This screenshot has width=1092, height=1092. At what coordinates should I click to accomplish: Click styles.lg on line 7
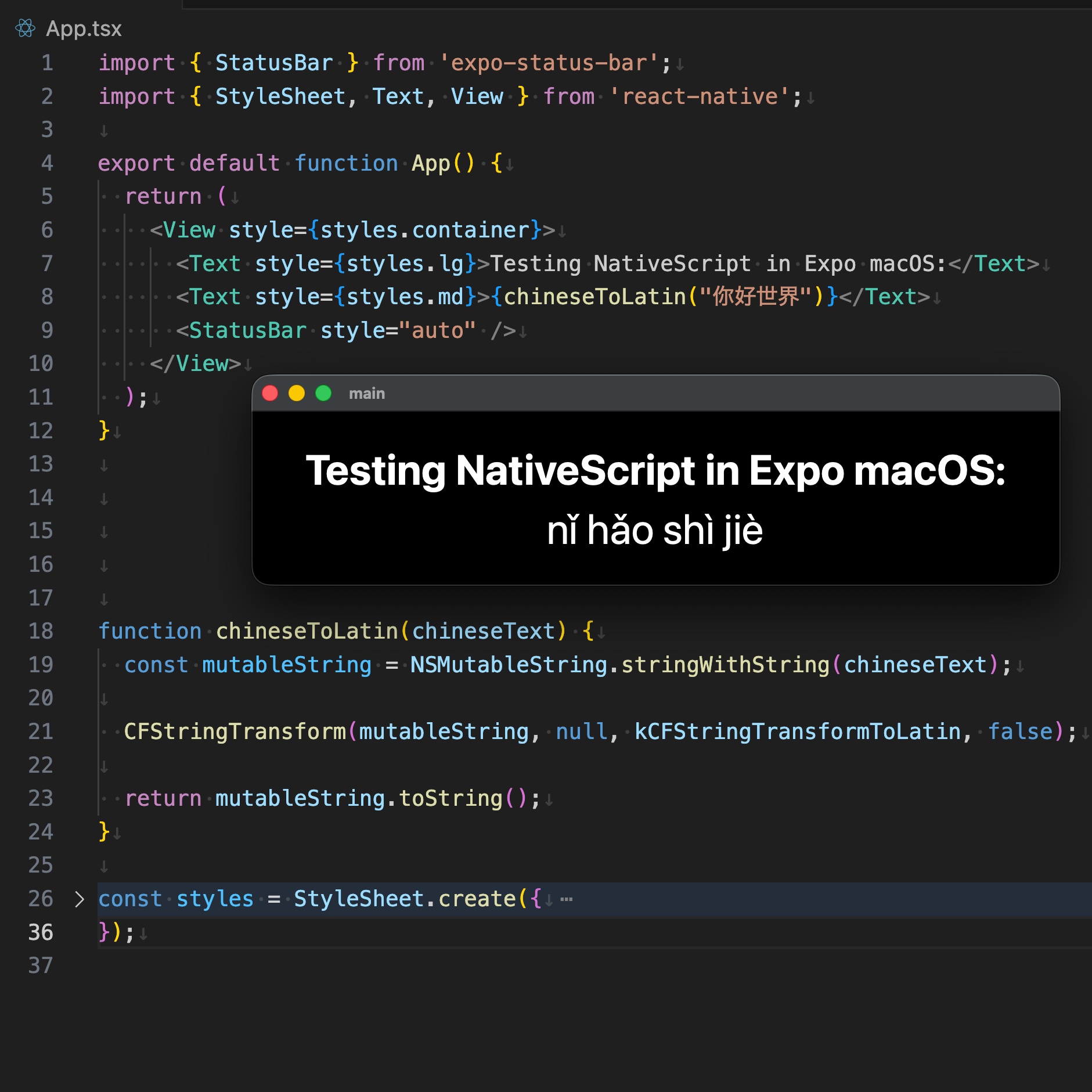click(x=405, y=264)
